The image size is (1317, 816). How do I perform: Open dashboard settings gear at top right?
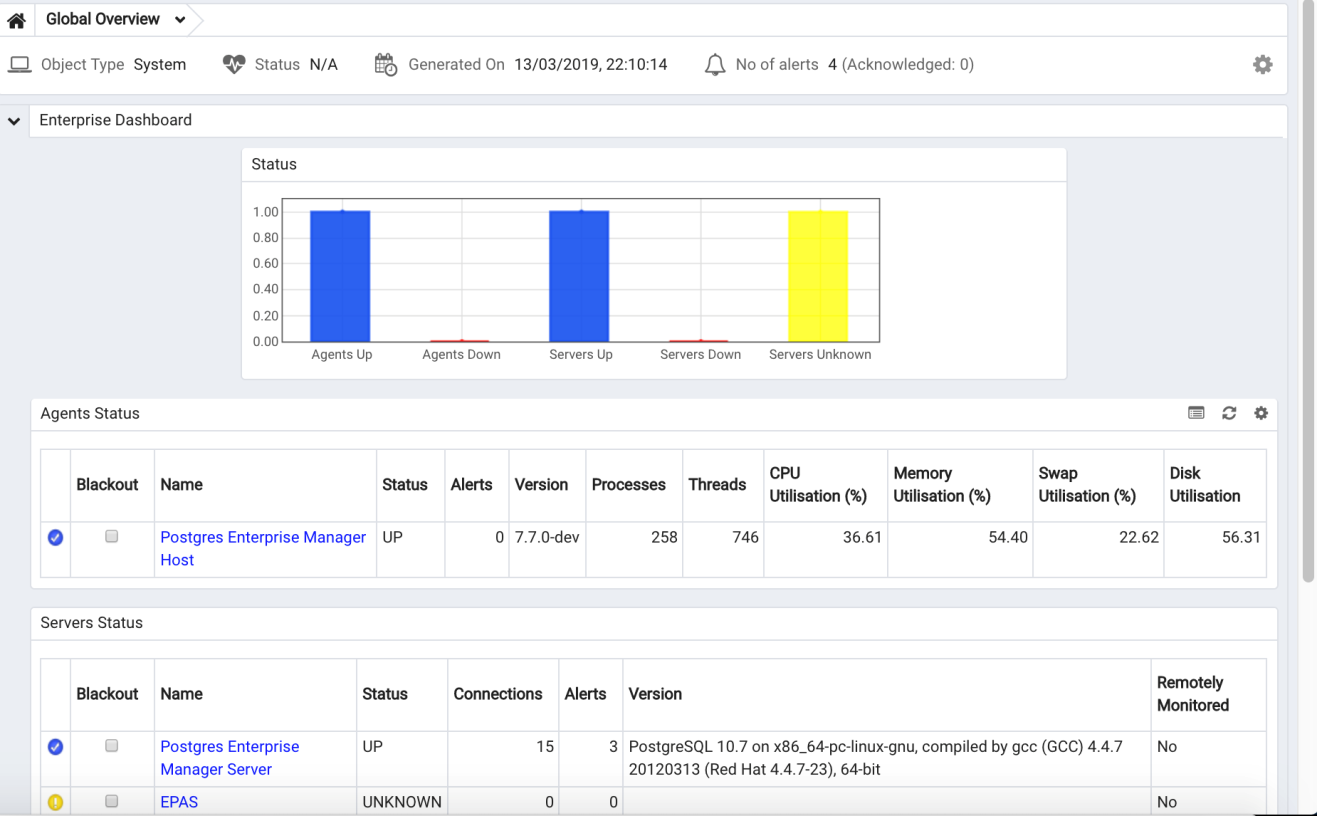pos(1263,64)
